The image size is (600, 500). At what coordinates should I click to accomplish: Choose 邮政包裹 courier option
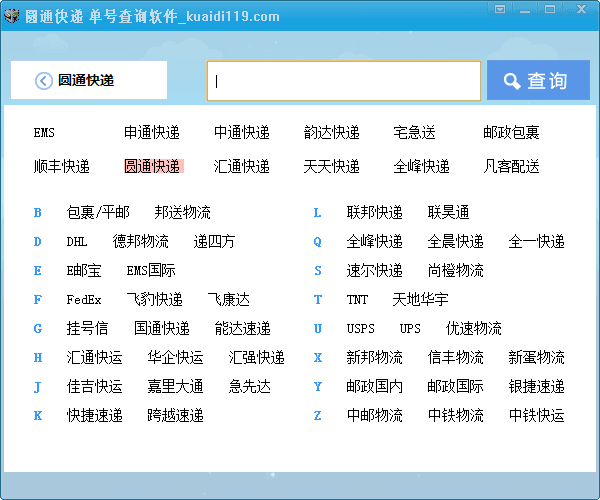click(511, 133)
